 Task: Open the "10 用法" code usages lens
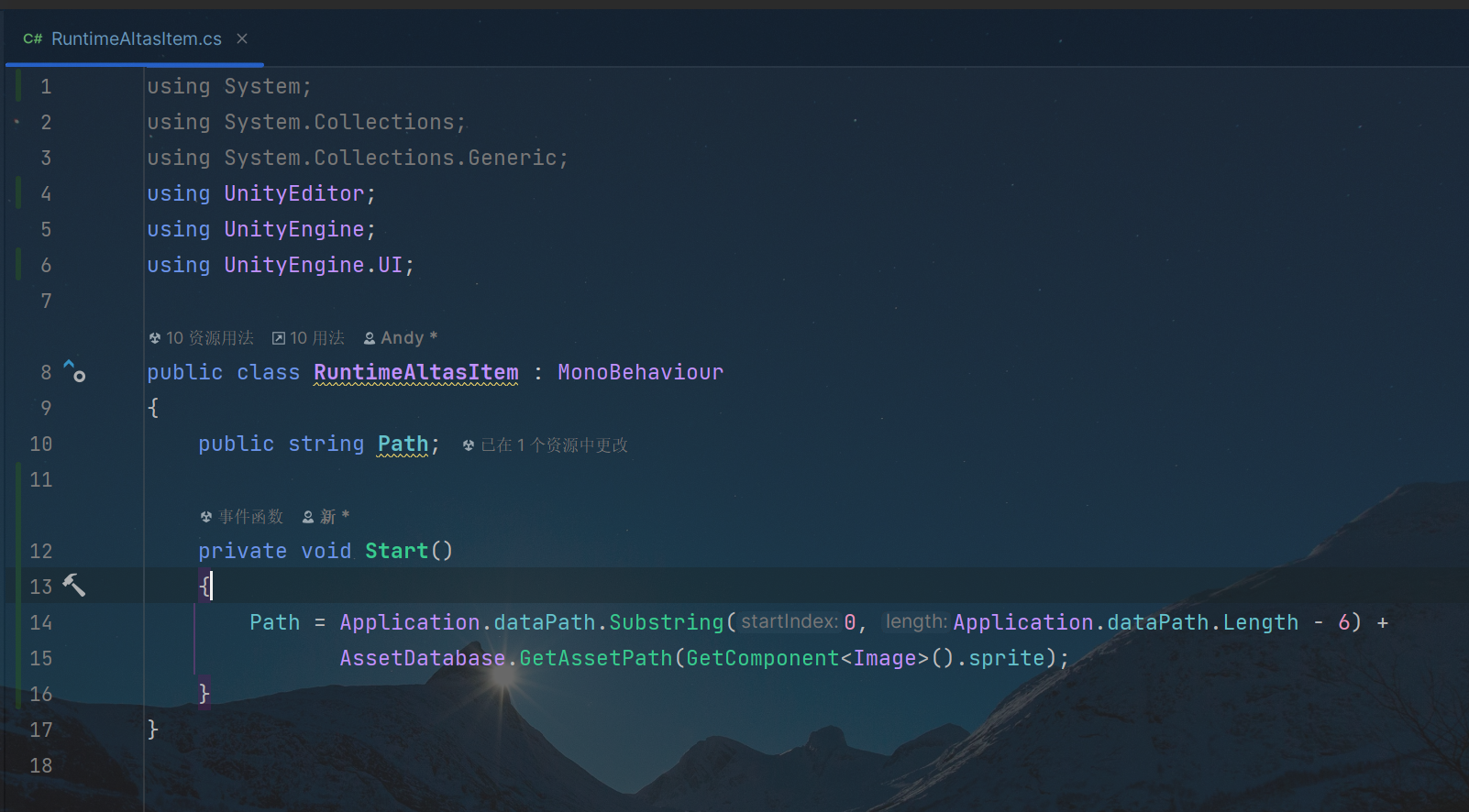pyautogui.click(x=309, y=338)
